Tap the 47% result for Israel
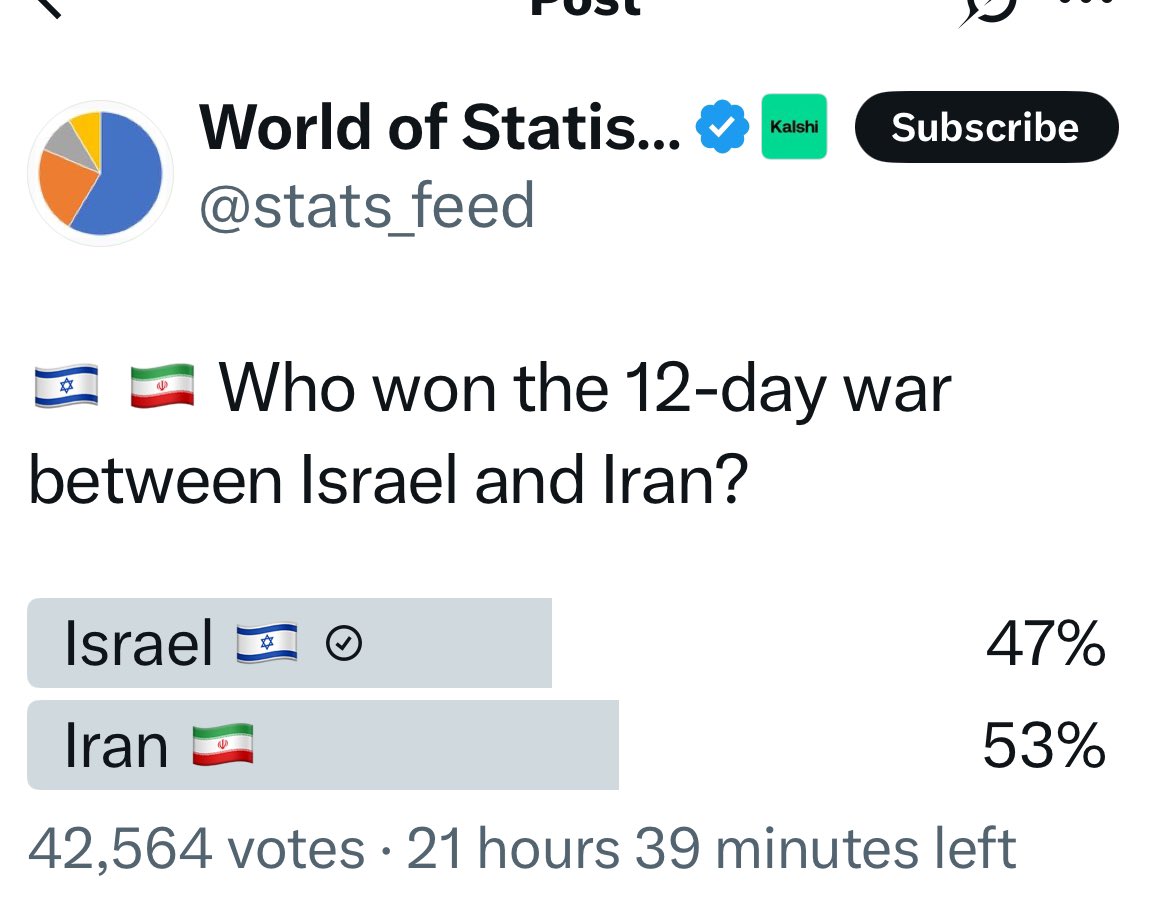Screen dimensions: 1170x923 (1045, 643)
